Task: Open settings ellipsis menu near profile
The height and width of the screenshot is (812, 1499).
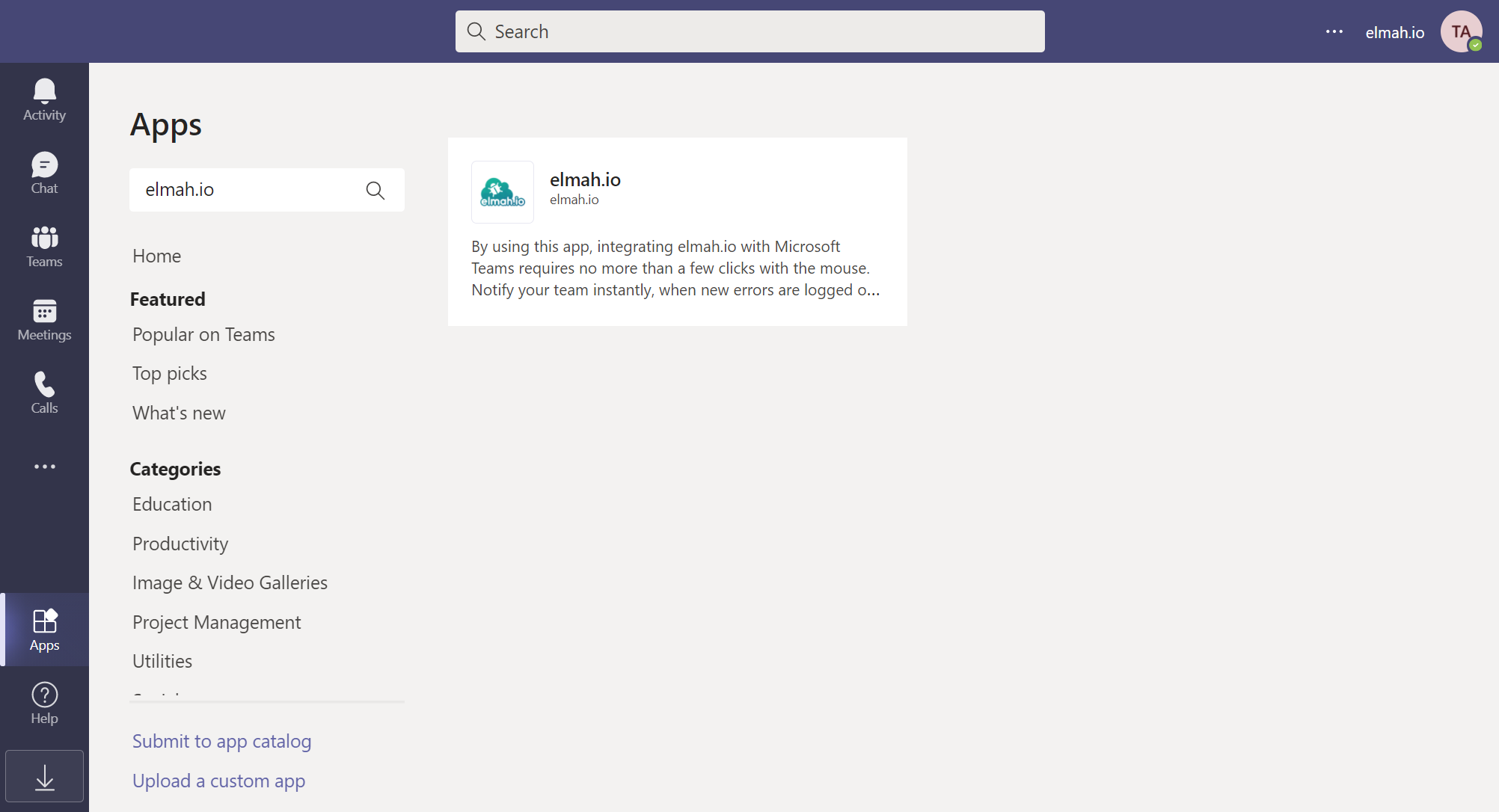Action: [1334, 31]
